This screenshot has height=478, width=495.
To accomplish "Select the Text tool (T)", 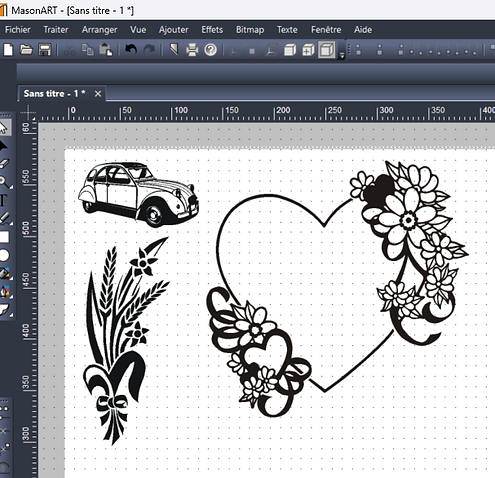I will [3, 200].
